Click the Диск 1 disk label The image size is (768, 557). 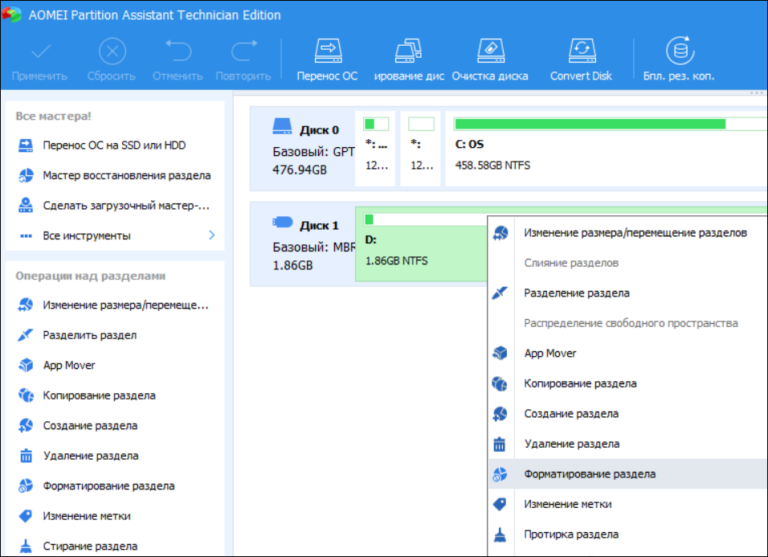(319, 225)
